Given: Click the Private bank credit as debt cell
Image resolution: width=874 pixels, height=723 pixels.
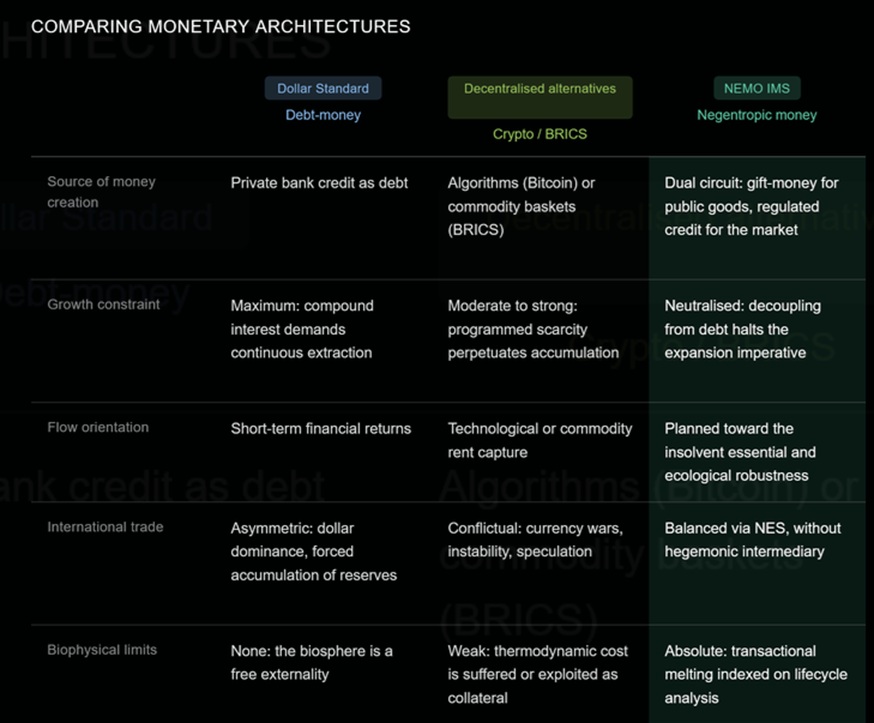Looking at the screenshot, I should pyautogui.click(x=319, y=183).
